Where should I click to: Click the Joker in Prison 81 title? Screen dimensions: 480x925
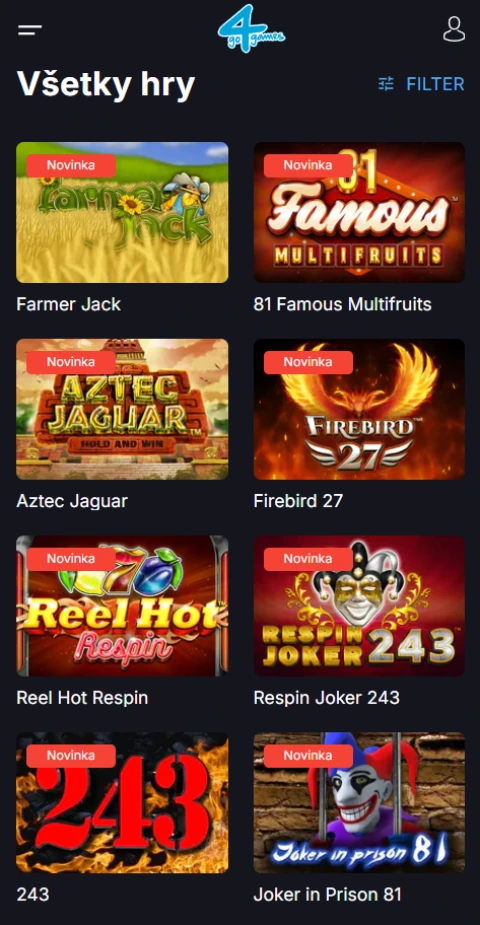tap(327, 894)
